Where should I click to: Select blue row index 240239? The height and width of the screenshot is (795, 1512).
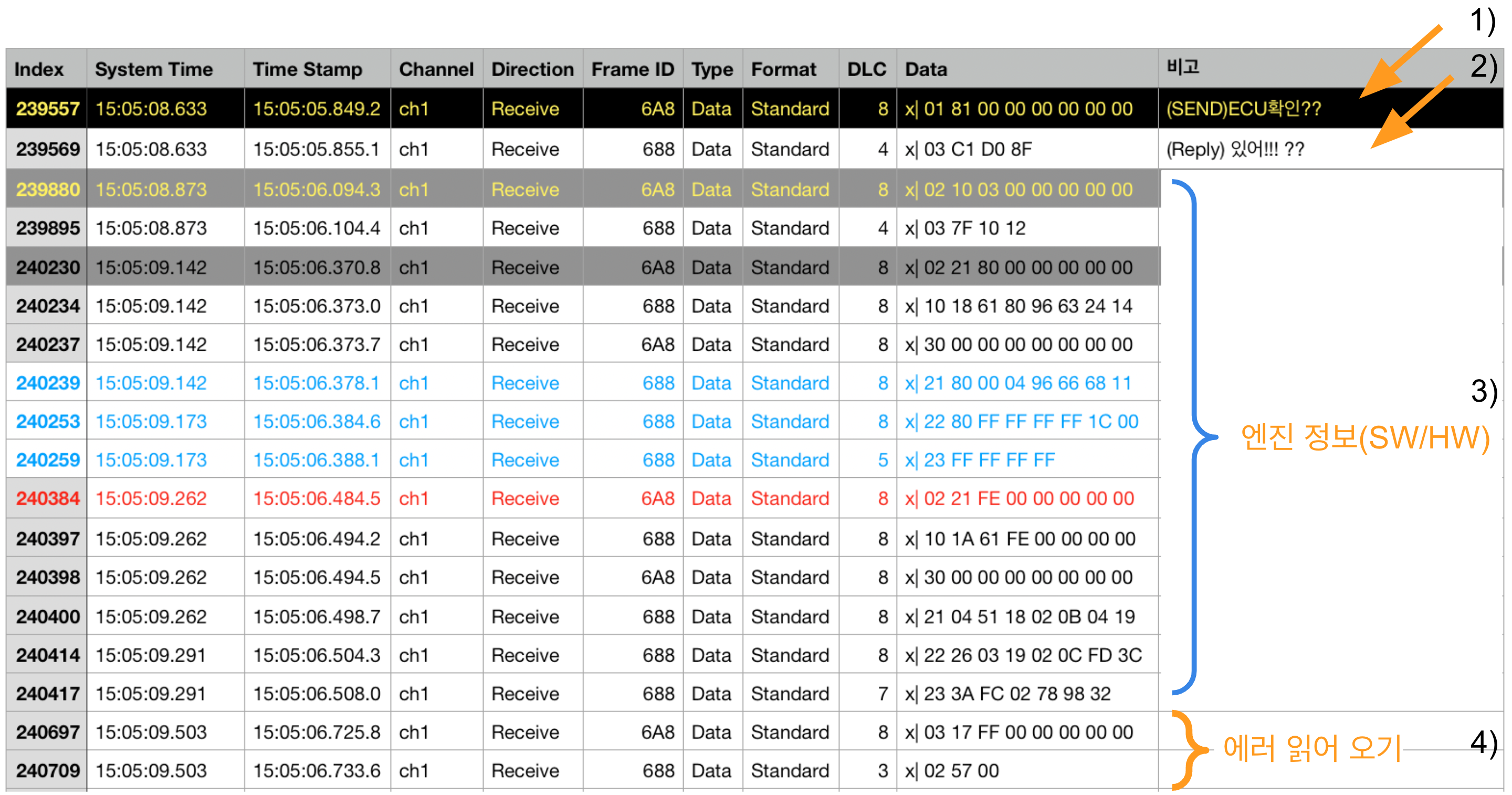[x=48, y=383]
